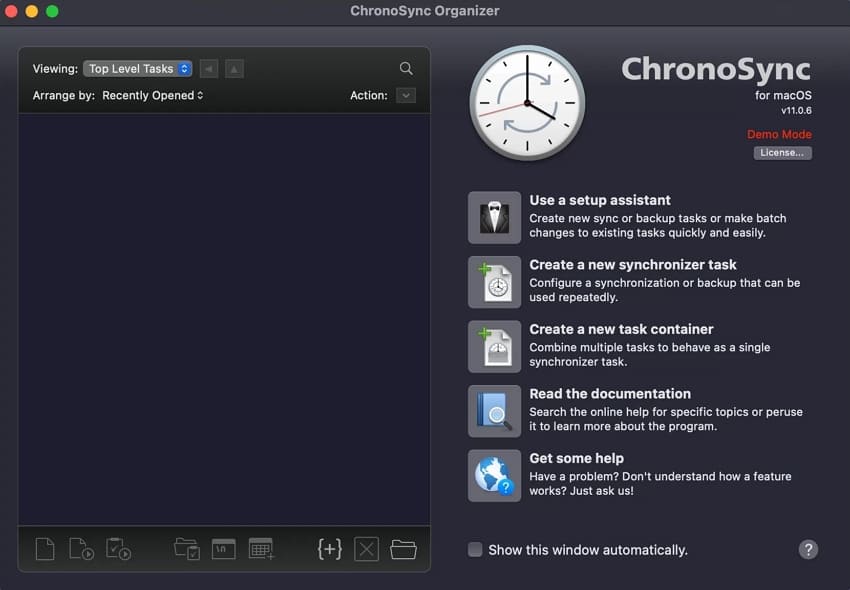This screenshot has height=590, width=850.
Task: Open the Arrange by Recently Opened popup
Action: point(153,95)
